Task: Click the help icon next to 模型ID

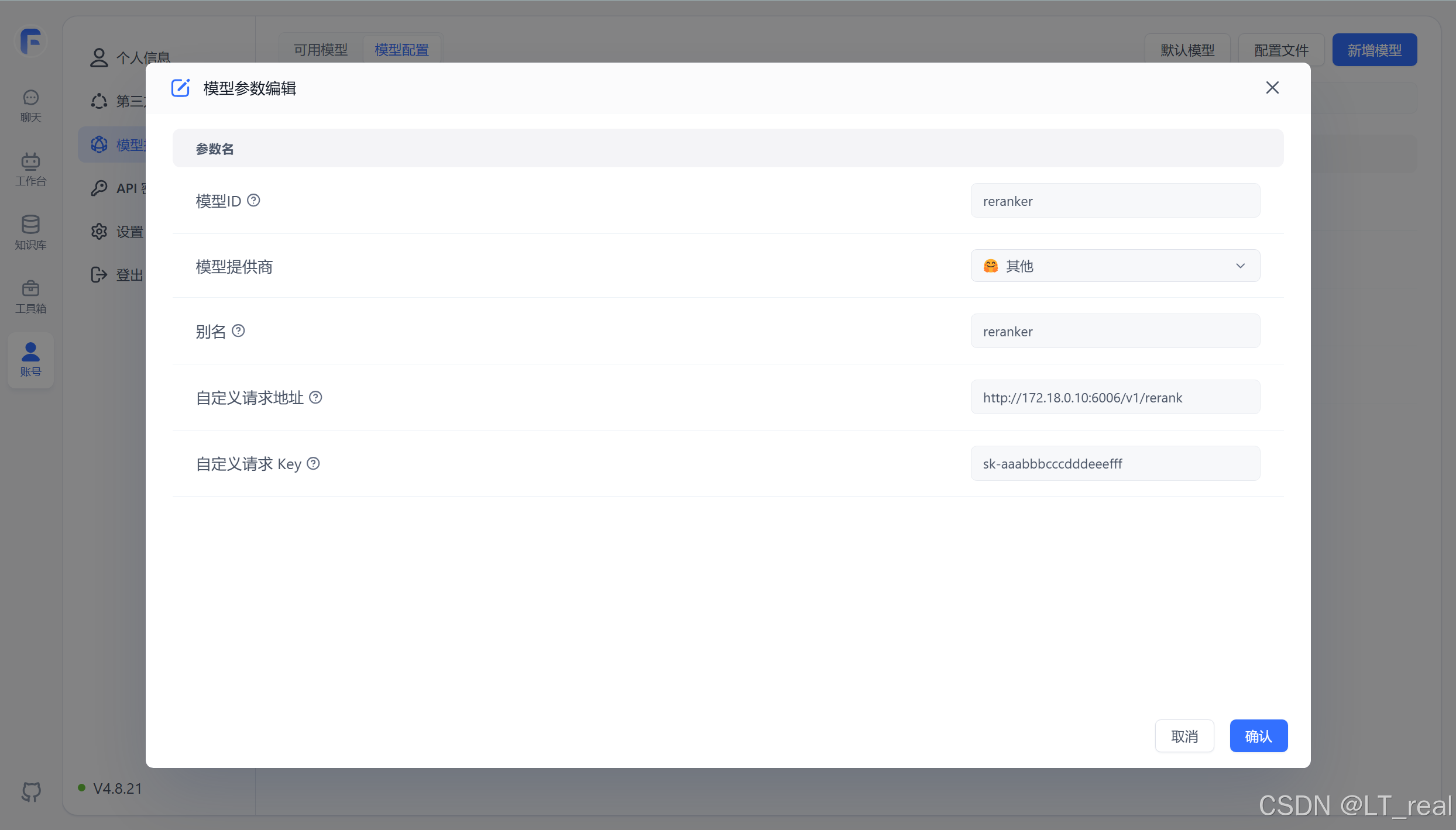Action: [253, 201]
